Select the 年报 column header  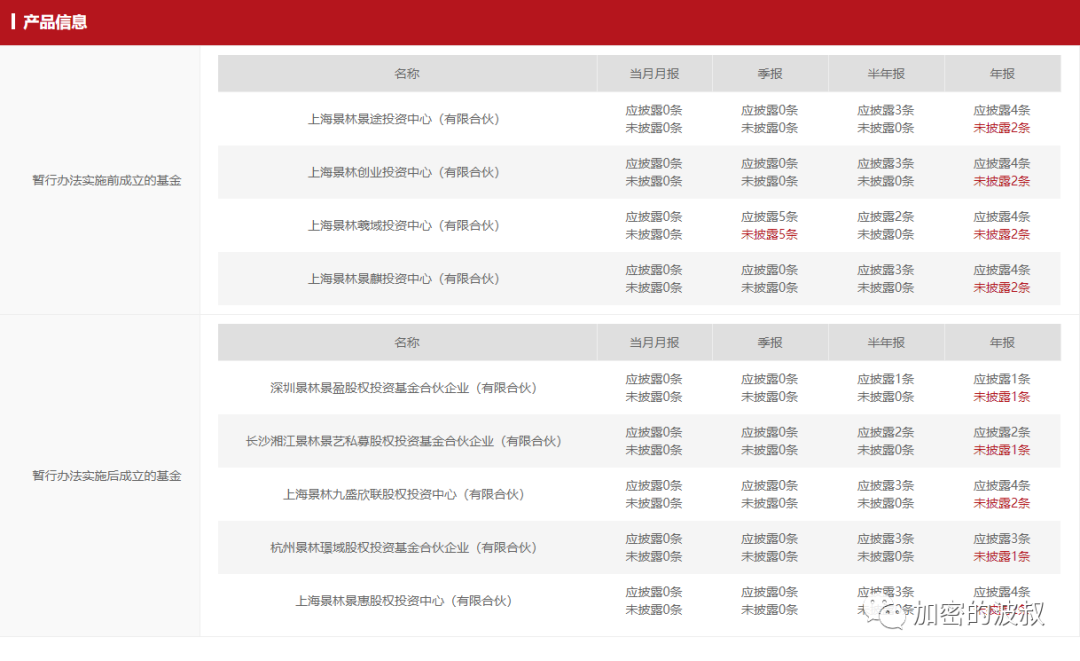tap(1001, 73)
